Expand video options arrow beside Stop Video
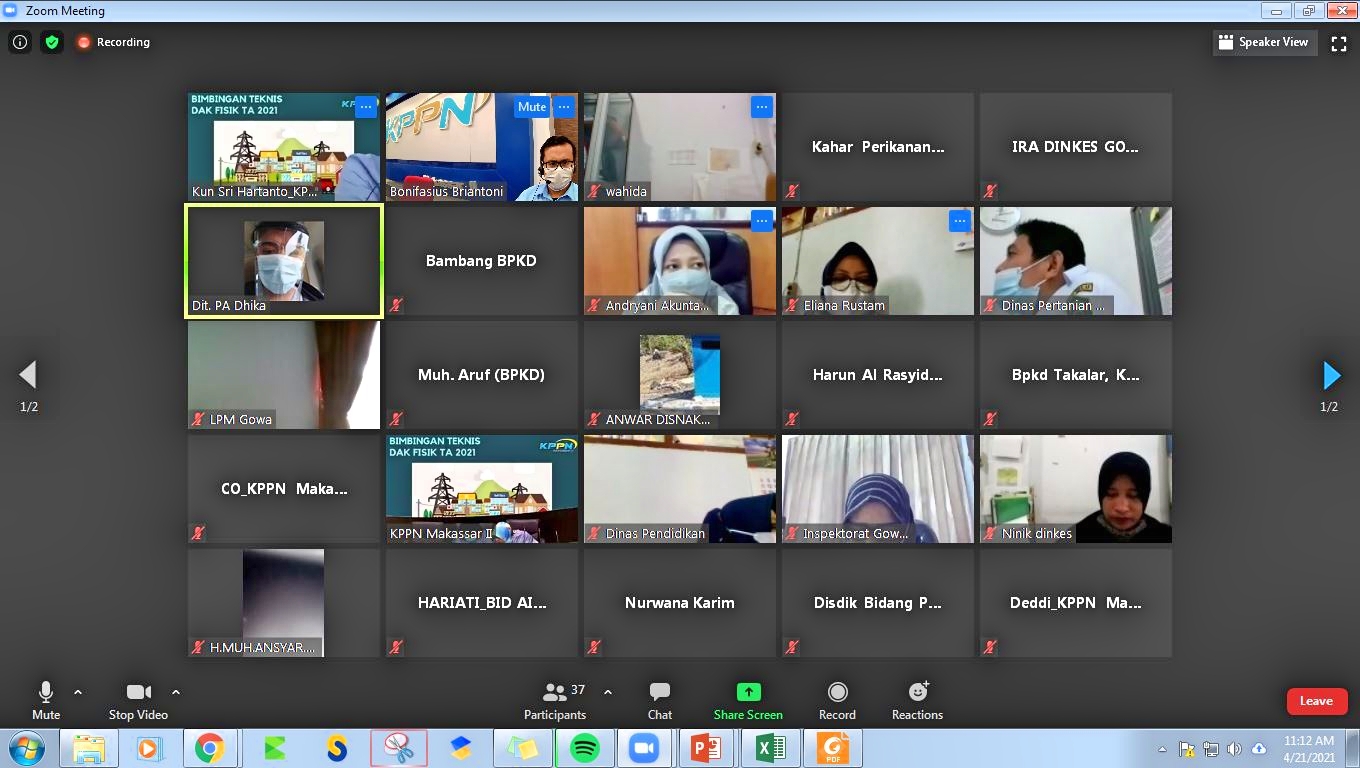The height and width of the screenshot is (768, 1360). click(176, 692)
